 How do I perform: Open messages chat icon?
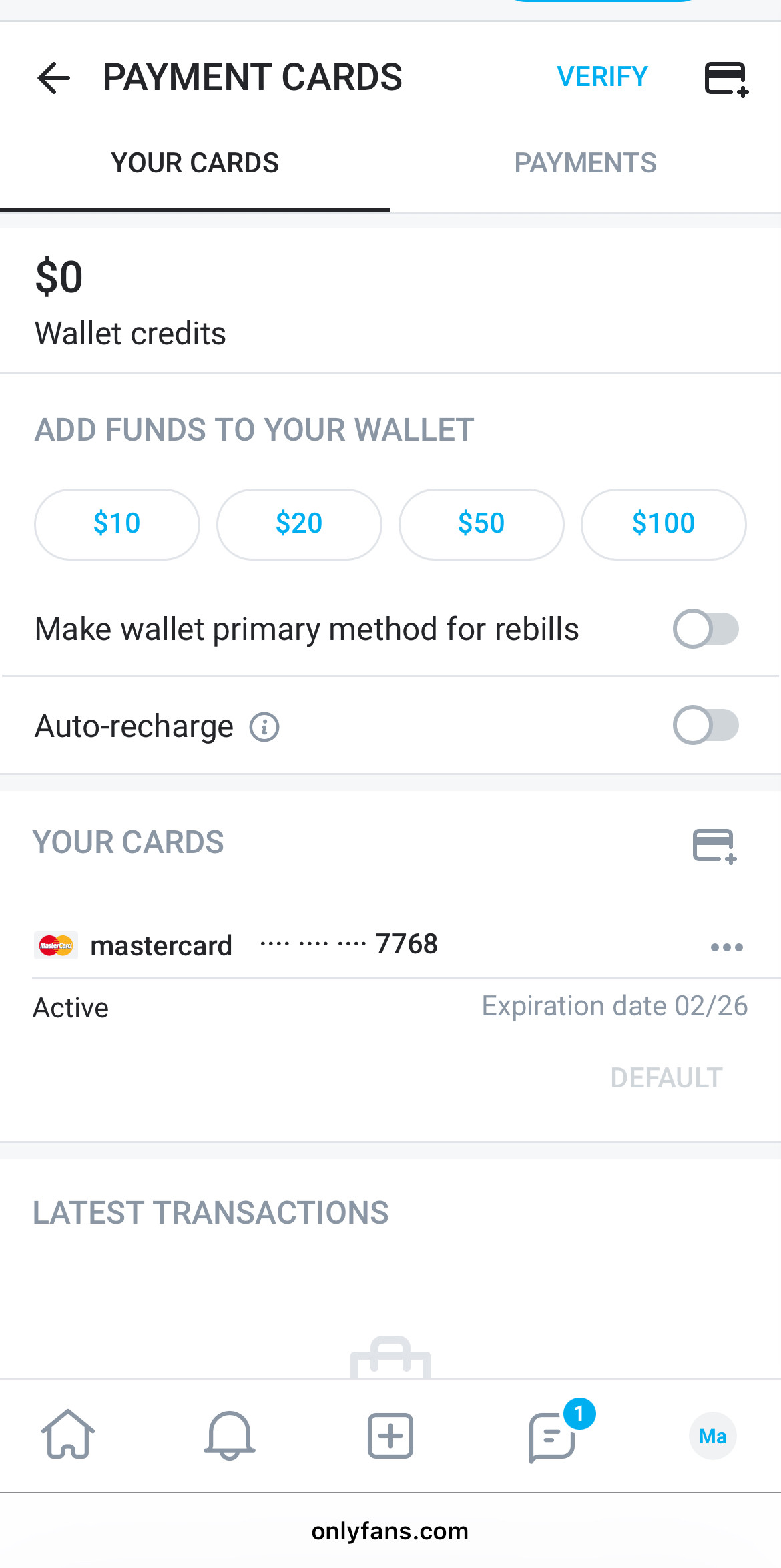click(553, 1436)
